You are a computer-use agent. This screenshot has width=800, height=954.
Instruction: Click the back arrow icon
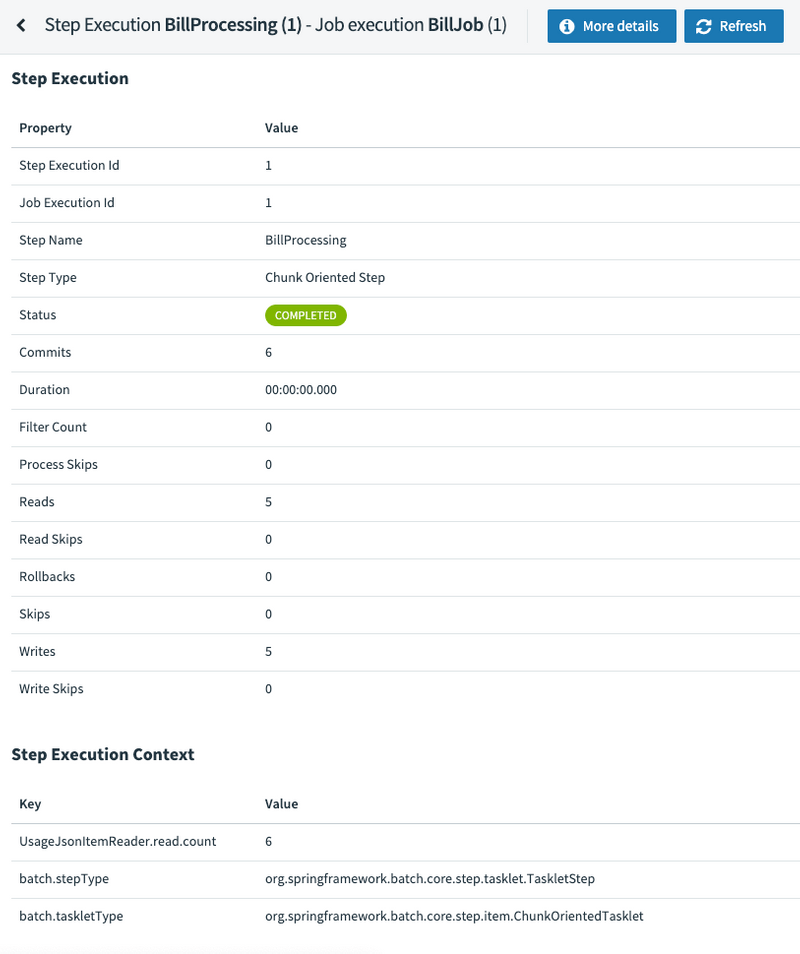pyautogui.click(x=21, y=26)
